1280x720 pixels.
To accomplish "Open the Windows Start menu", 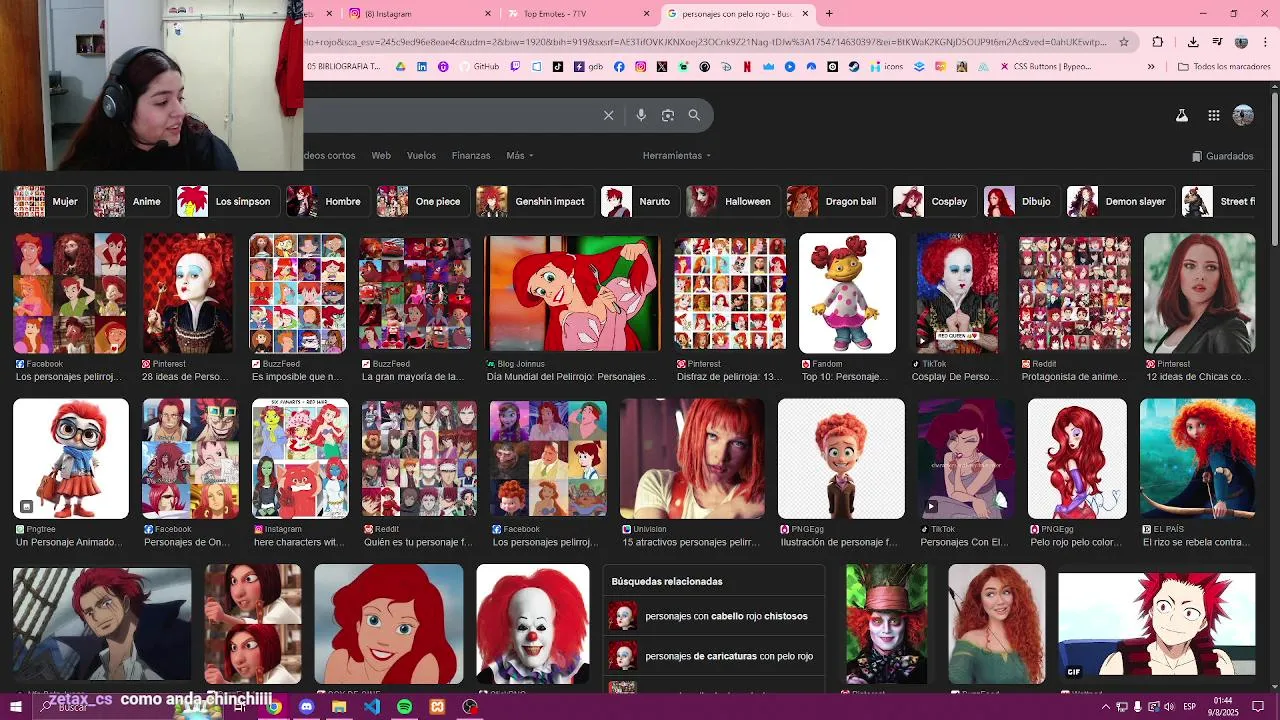I will 16,707.
